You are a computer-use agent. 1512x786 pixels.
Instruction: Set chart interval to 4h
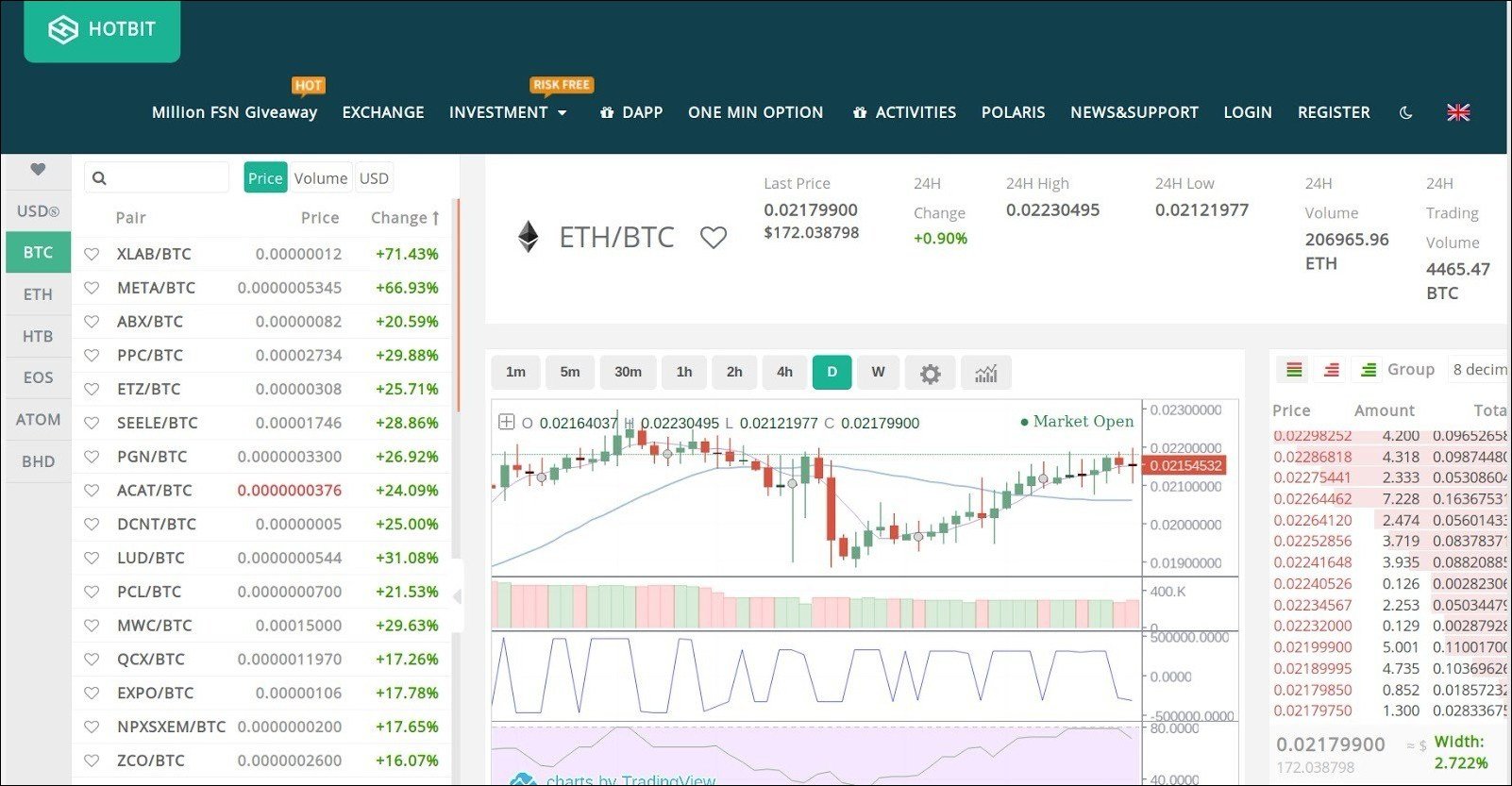click(x=784, y=373)
